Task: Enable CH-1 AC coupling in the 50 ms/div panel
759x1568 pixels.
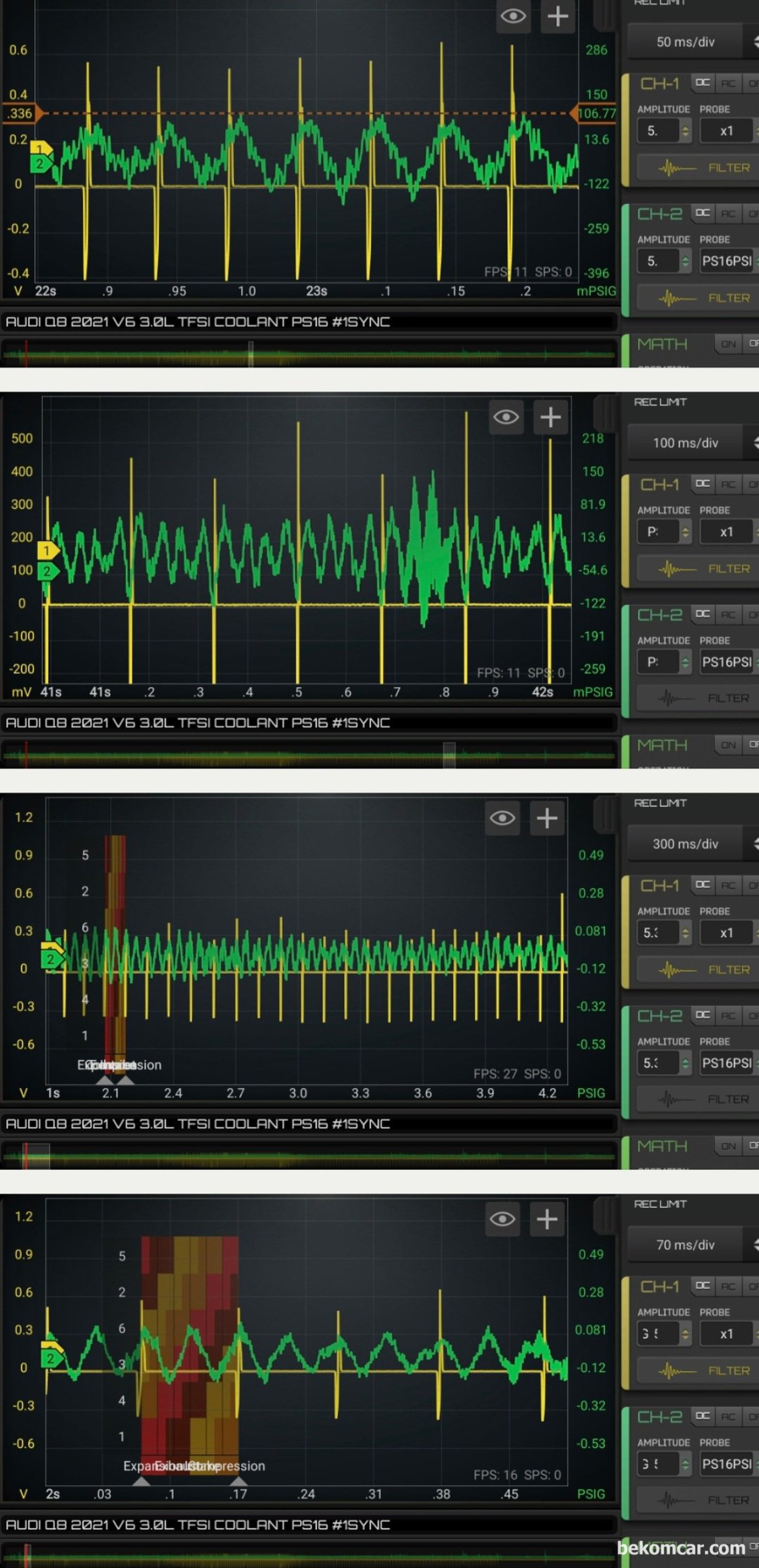Action: tap(728, 83)
